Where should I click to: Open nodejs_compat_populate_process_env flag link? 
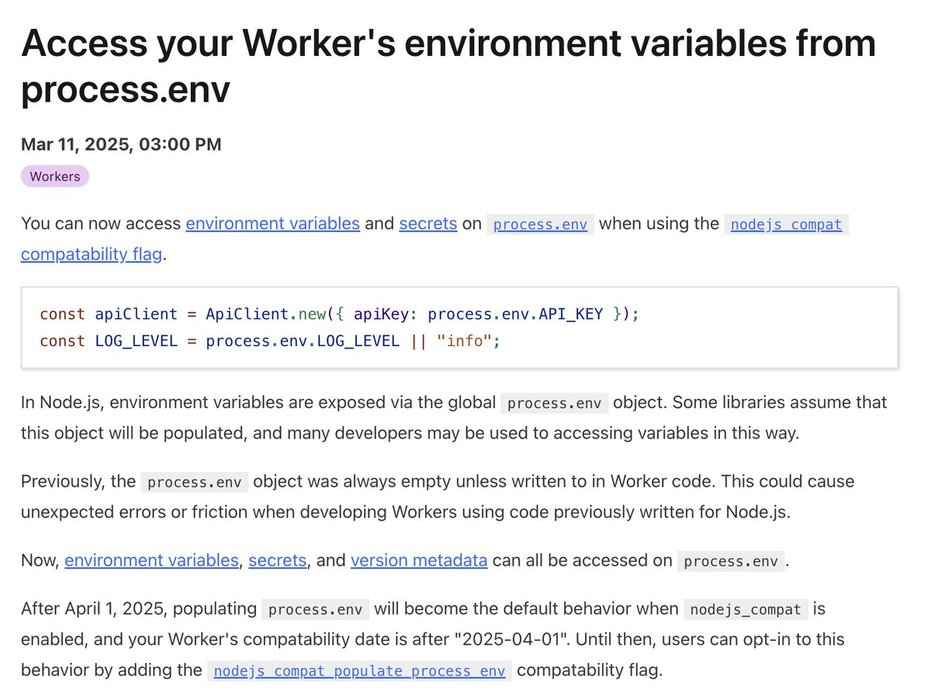point(359,670)
